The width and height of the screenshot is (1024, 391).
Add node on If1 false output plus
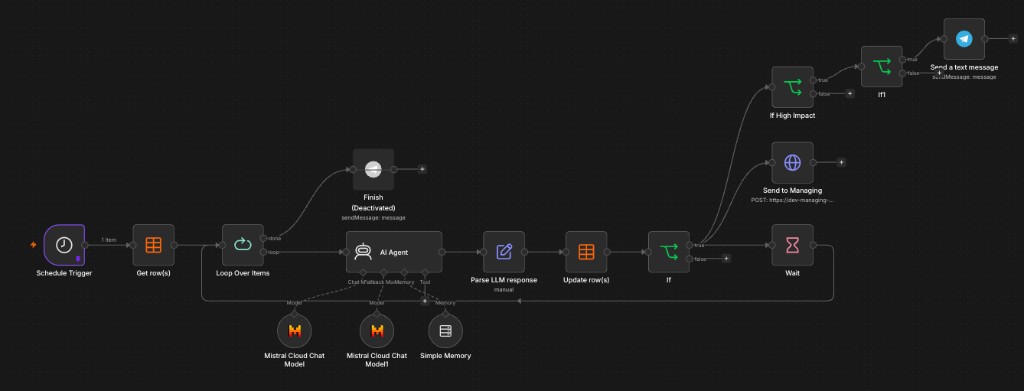(x=940, y=73)
